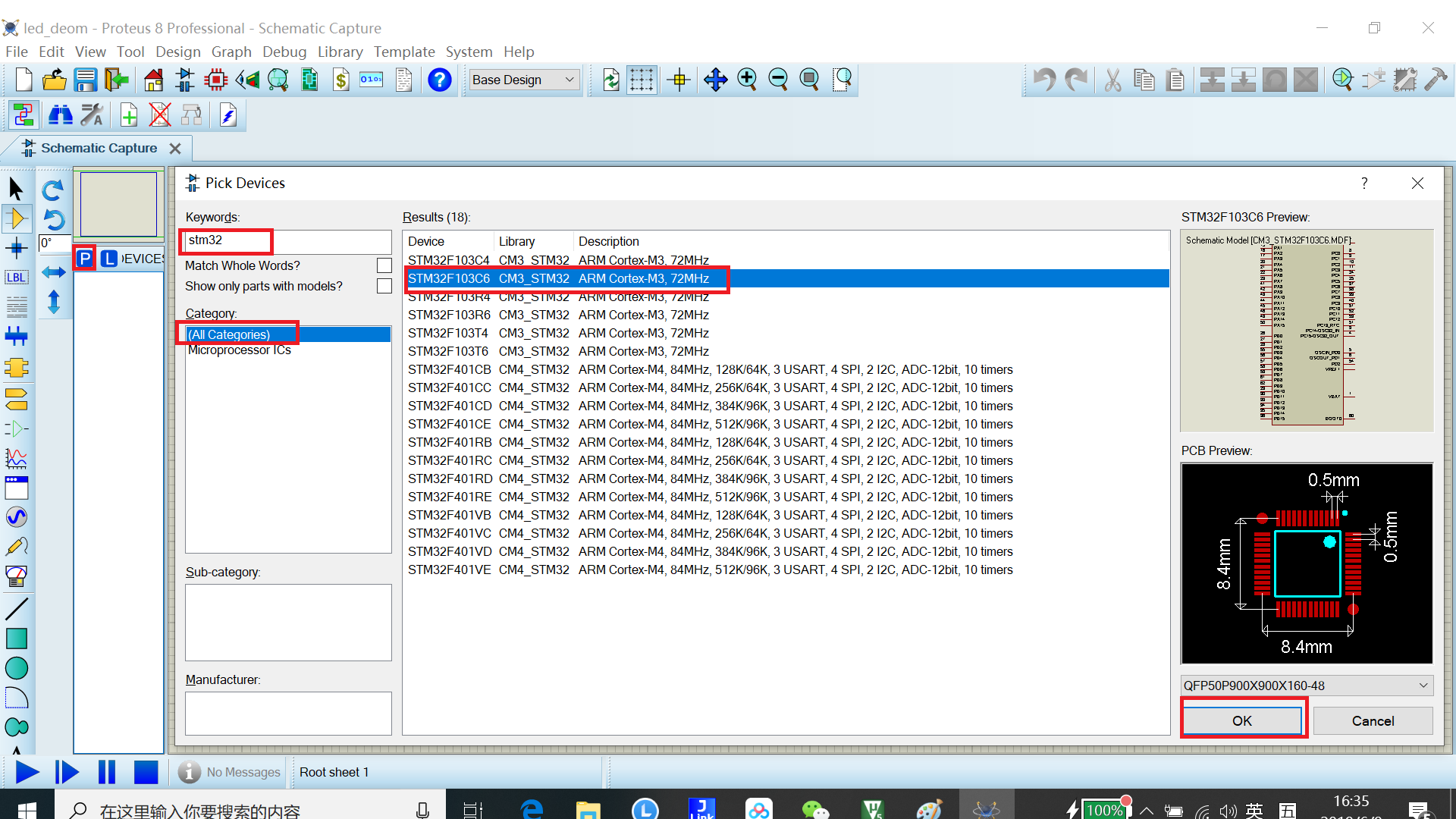Open the Debug menu

284,52
